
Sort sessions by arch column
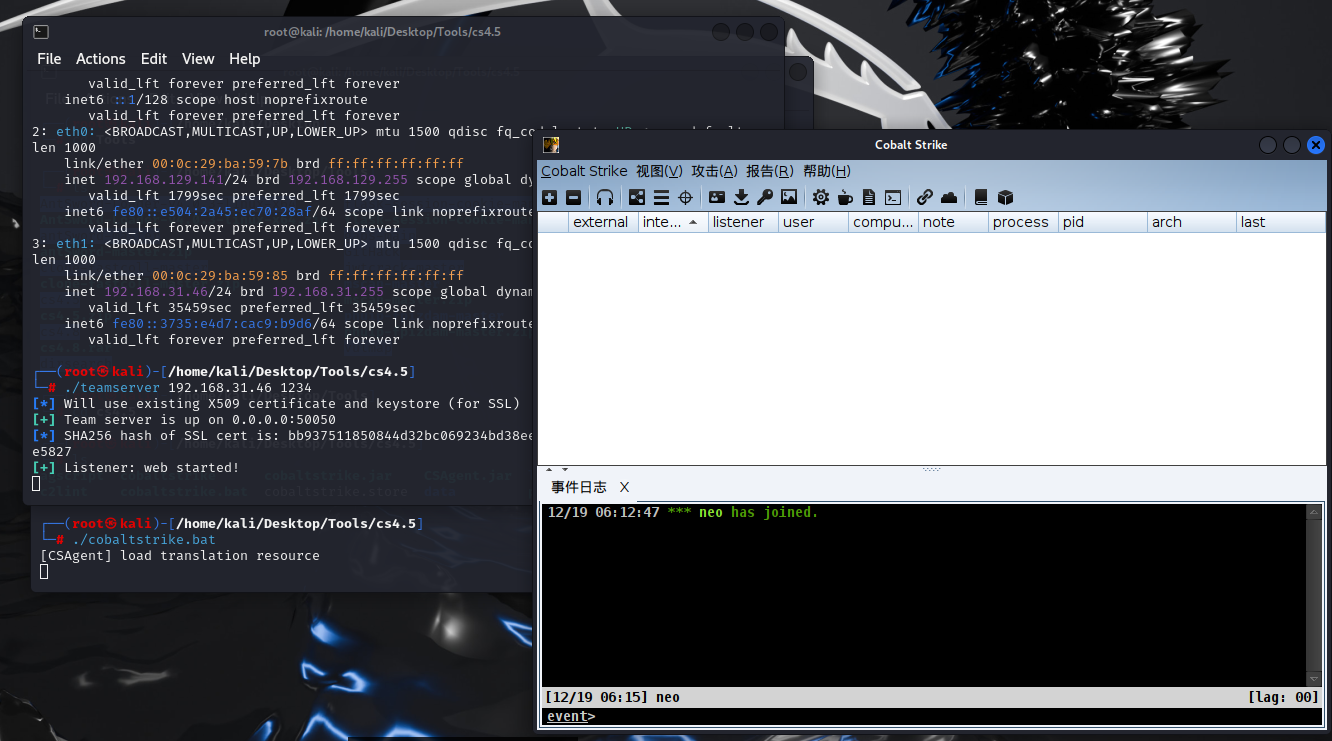click(1192, 222)
